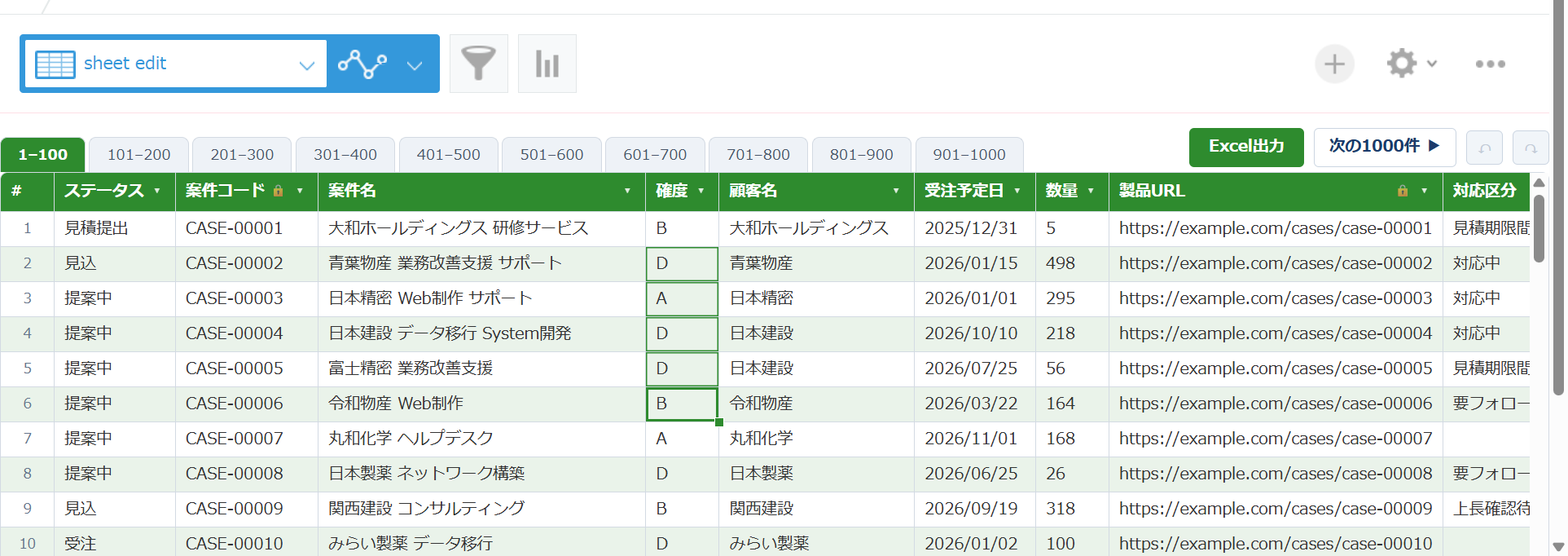Click quantity cell 318
1568x556 pixels.
coord(1072,509)
